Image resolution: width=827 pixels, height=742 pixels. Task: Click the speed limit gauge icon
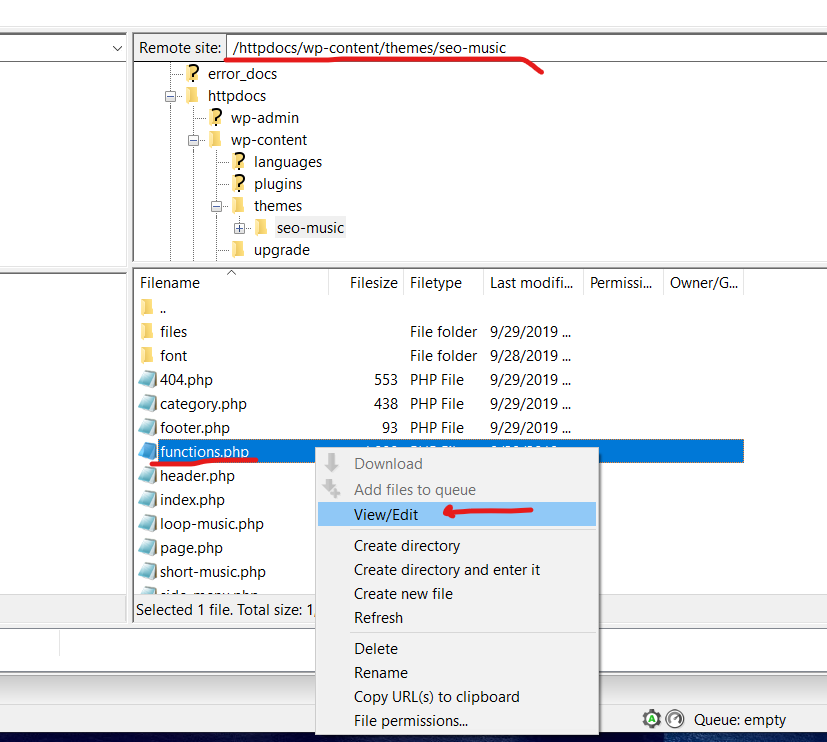coord(675,719)
